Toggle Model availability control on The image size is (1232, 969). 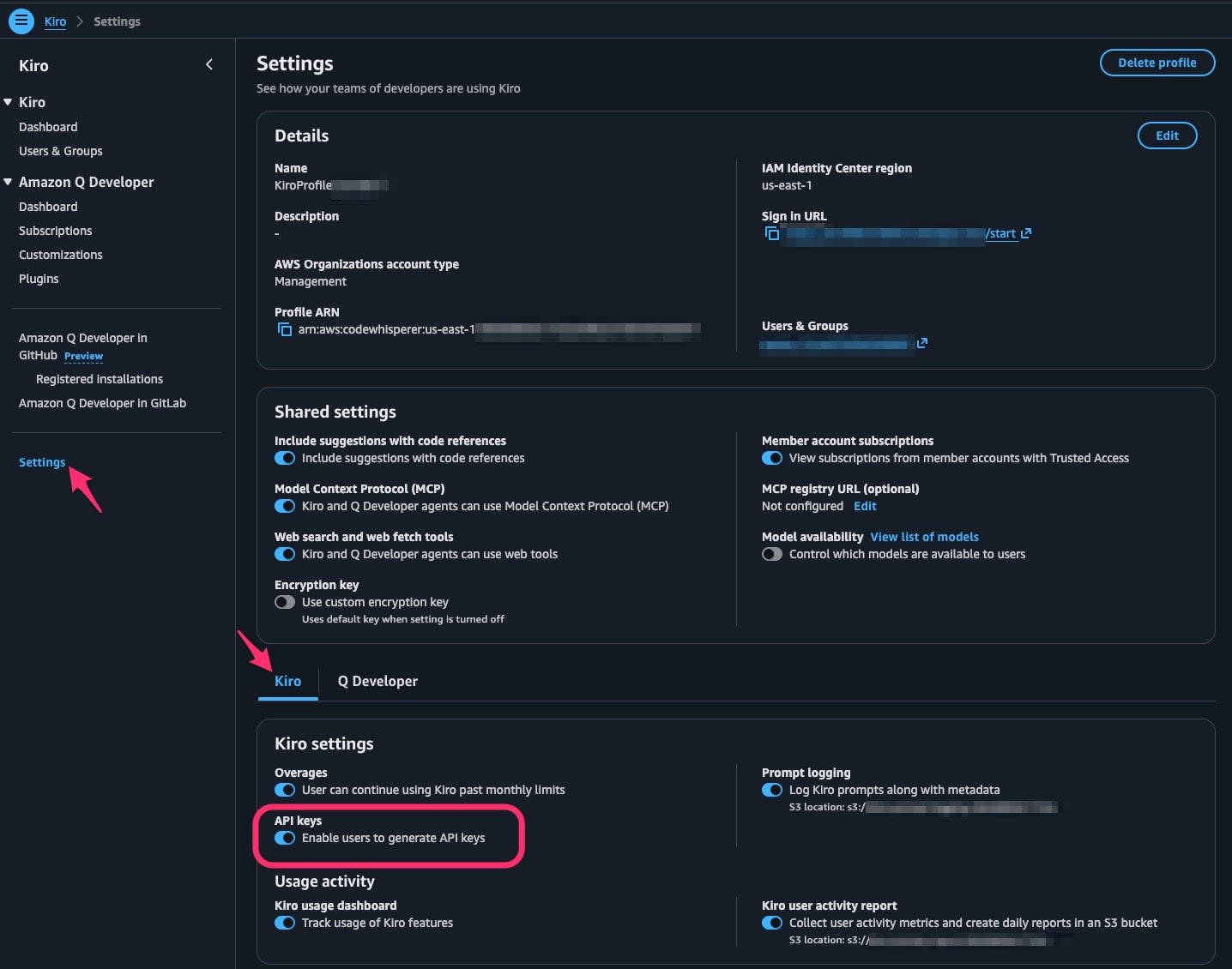[x=771, y=554]
